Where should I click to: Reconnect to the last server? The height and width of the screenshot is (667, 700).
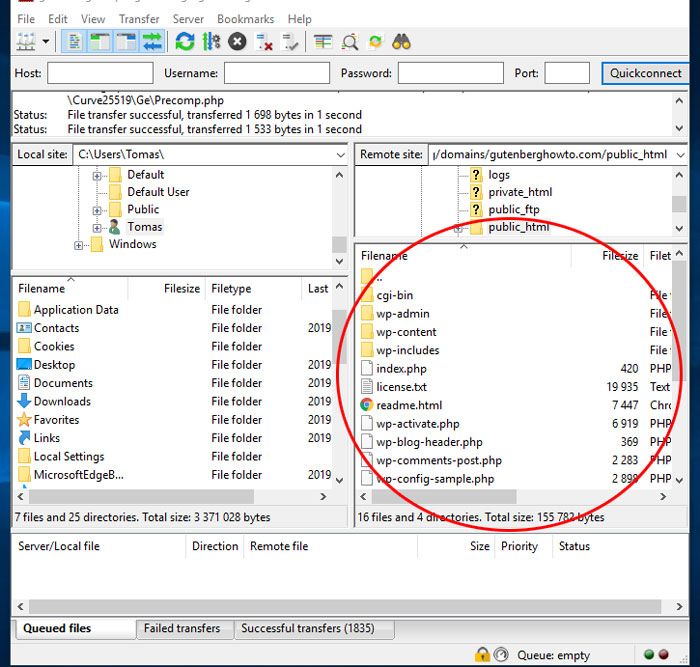coord(290,42)
